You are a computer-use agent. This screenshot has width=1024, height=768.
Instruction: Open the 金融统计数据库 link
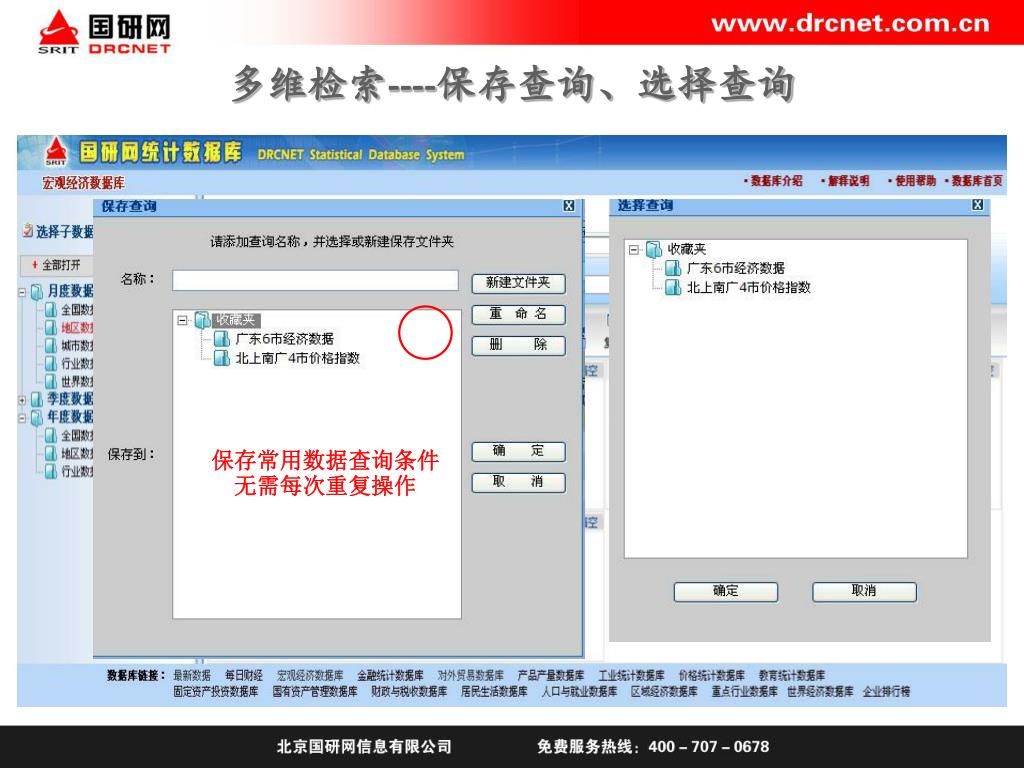pos(391,675)
